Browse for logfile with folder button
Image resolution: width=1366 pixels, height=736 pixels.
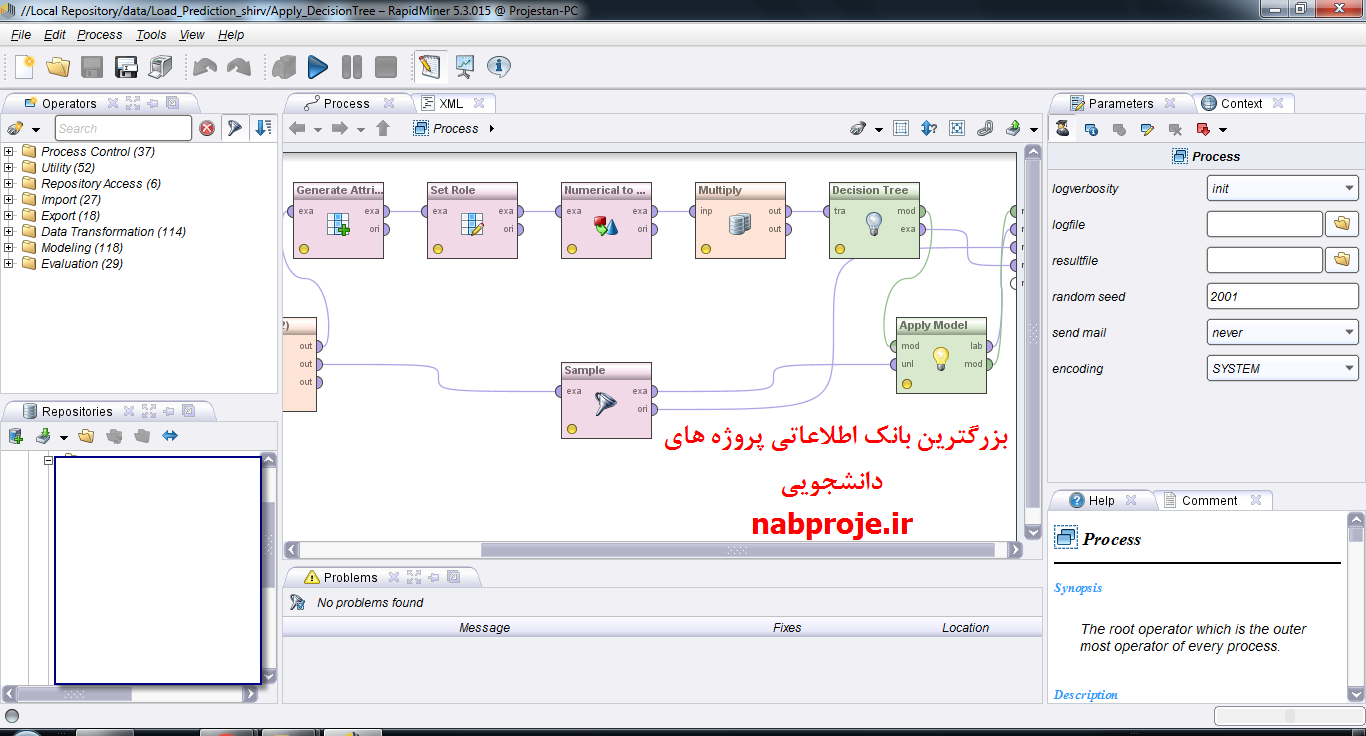pyautogui.click(x=1342, y=224)
